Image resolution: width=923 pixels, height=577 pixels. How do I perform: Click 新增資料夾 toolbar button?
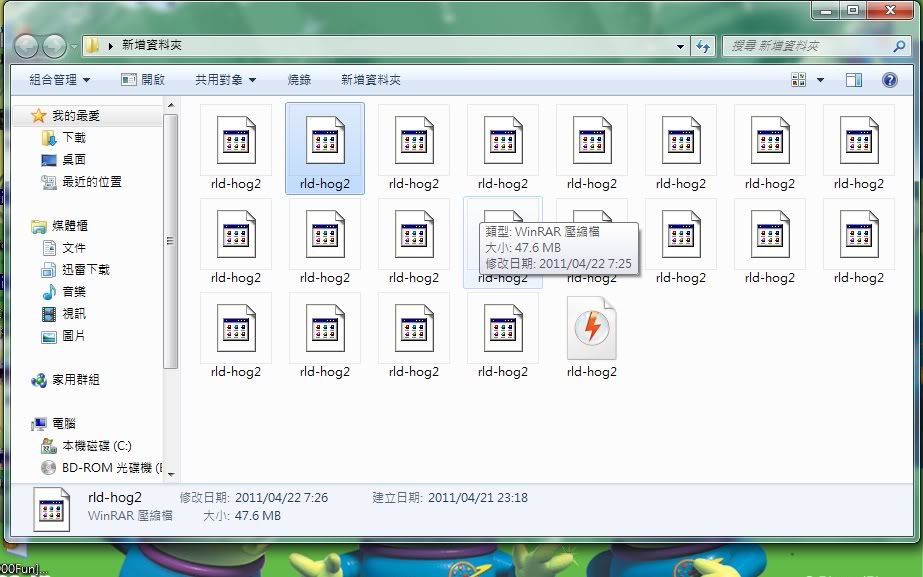click(370, 80)
